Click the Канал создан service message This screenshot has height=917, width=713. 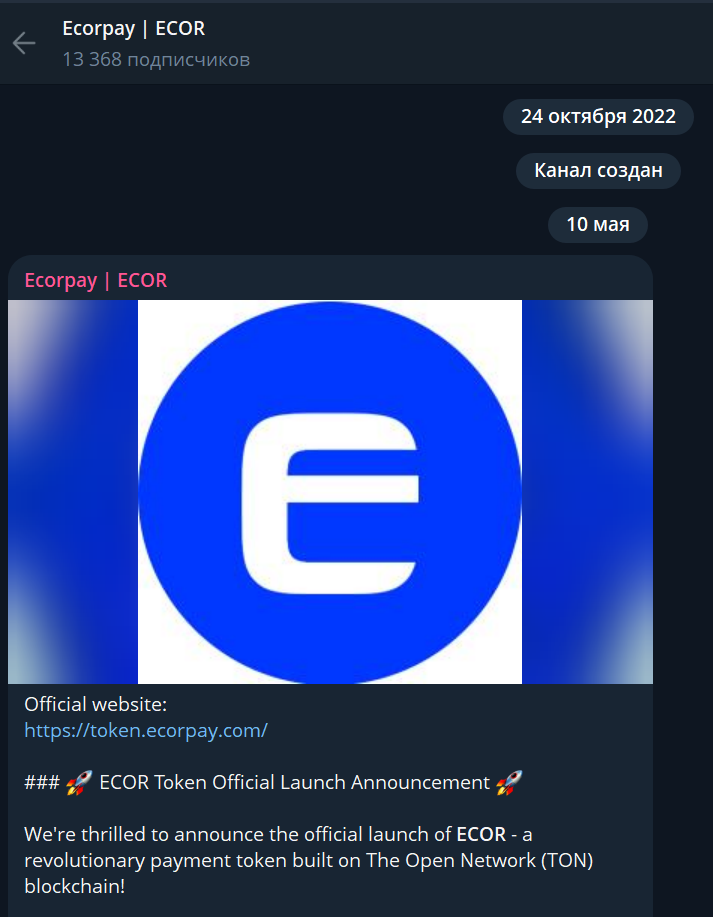click(598, 170)
